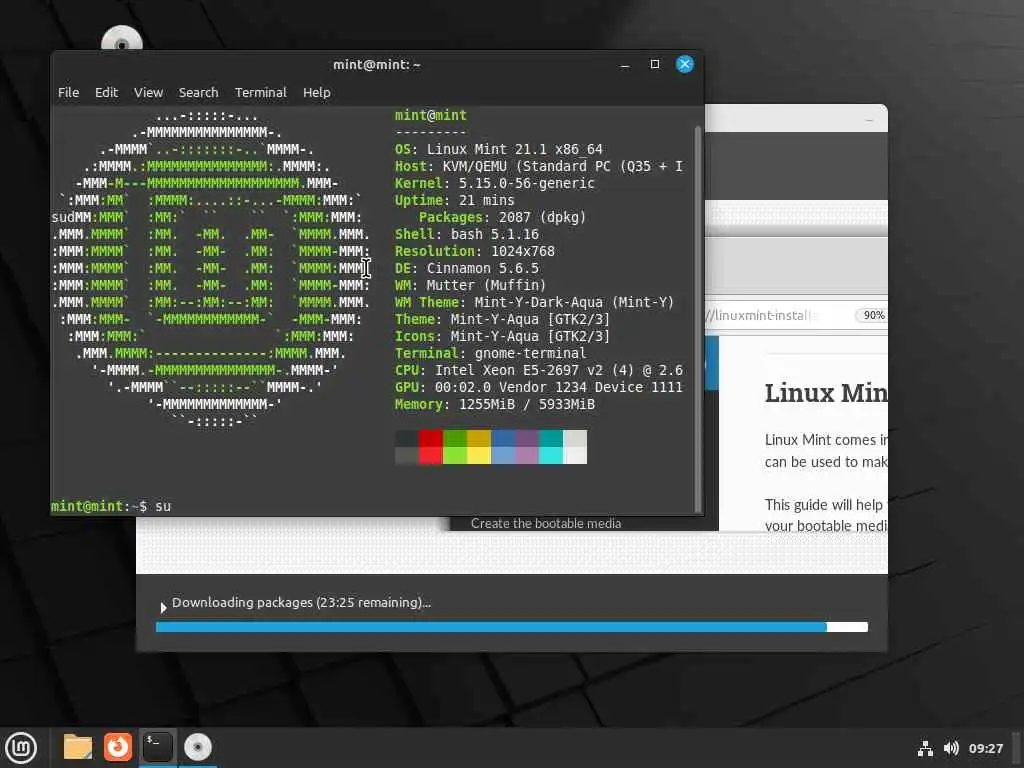1024x768 pixels.
Task: Click the yellow color block in neofetch
Action: coord(479,447)
